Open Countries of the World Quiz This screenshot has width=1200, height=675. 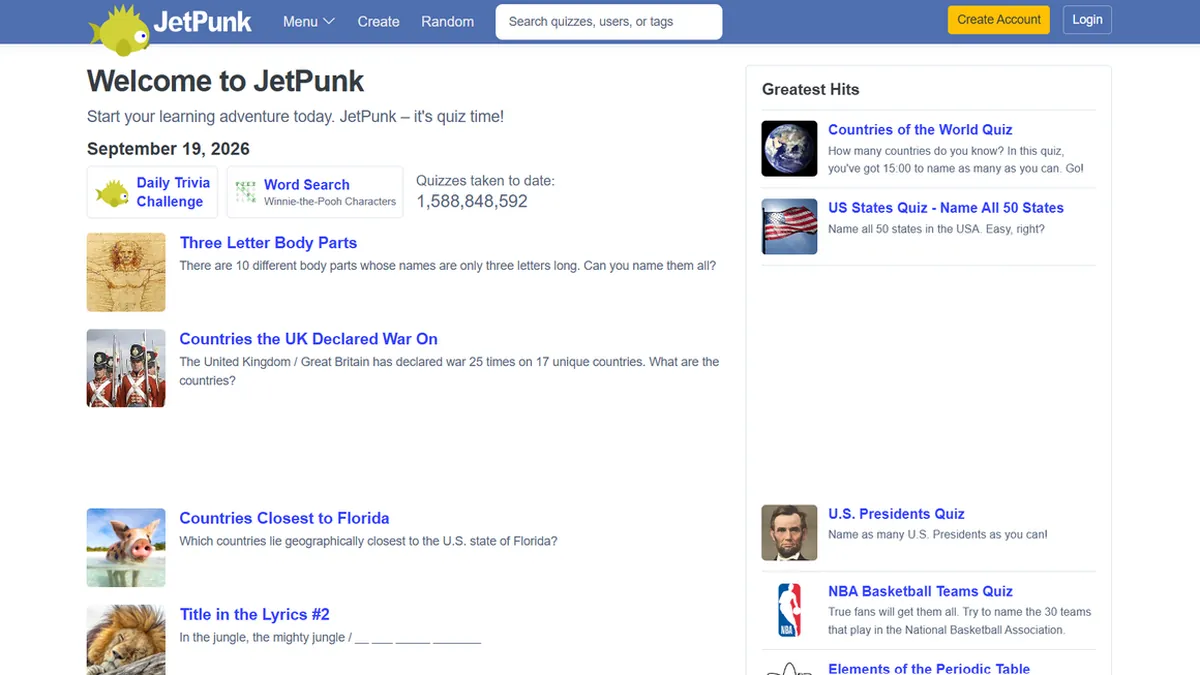click(920, 130)
